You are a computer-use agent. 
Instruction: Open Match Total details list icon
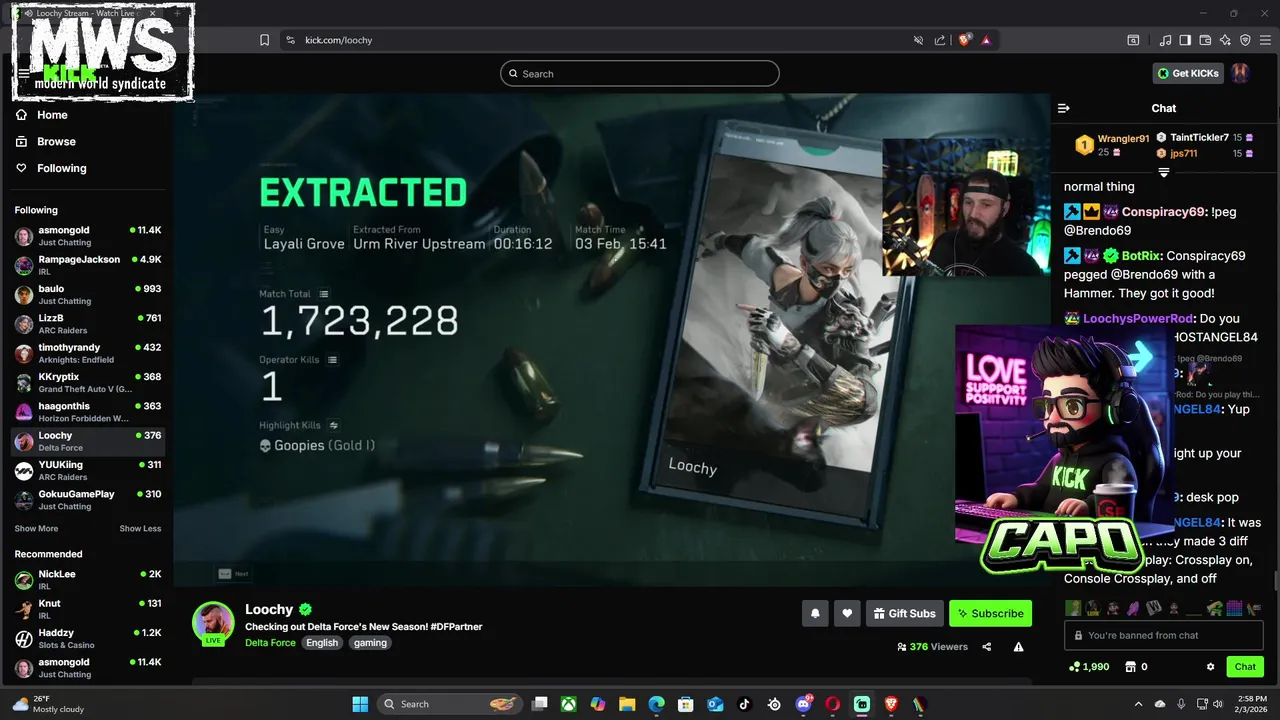pyautogui.click(x=324, y=294)
